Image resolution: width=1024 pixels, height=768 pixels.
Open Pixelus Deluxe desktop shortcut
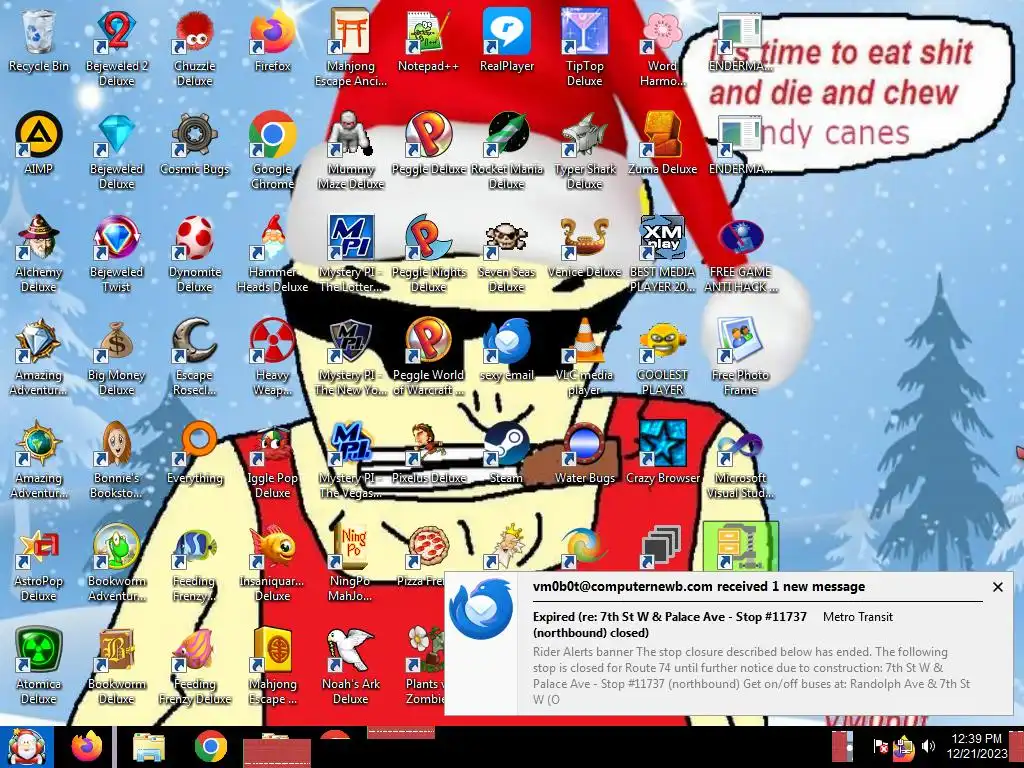(x=428, y=453)
